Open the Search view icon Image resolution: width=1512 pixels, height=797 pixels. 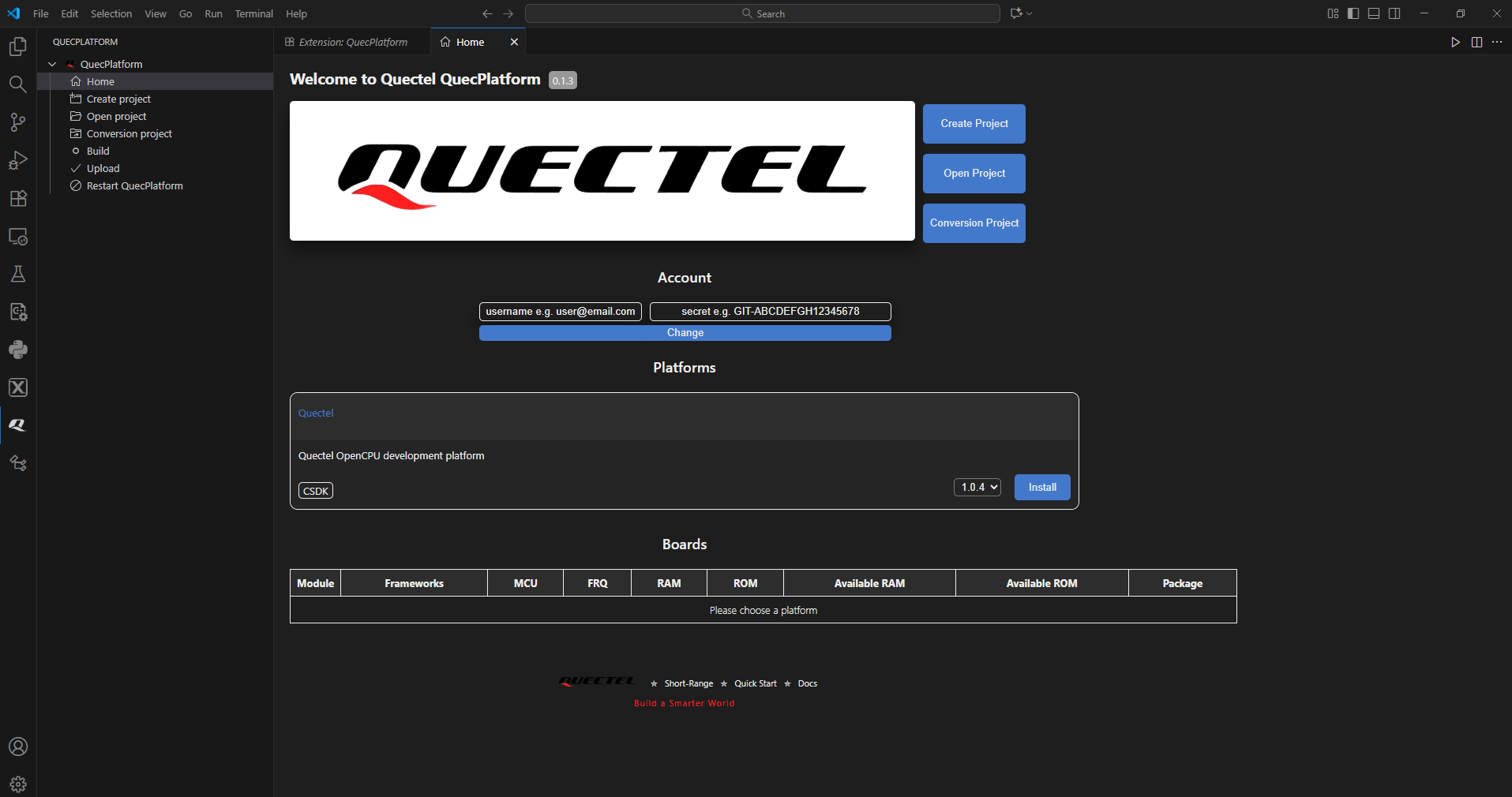coord(18,84)
